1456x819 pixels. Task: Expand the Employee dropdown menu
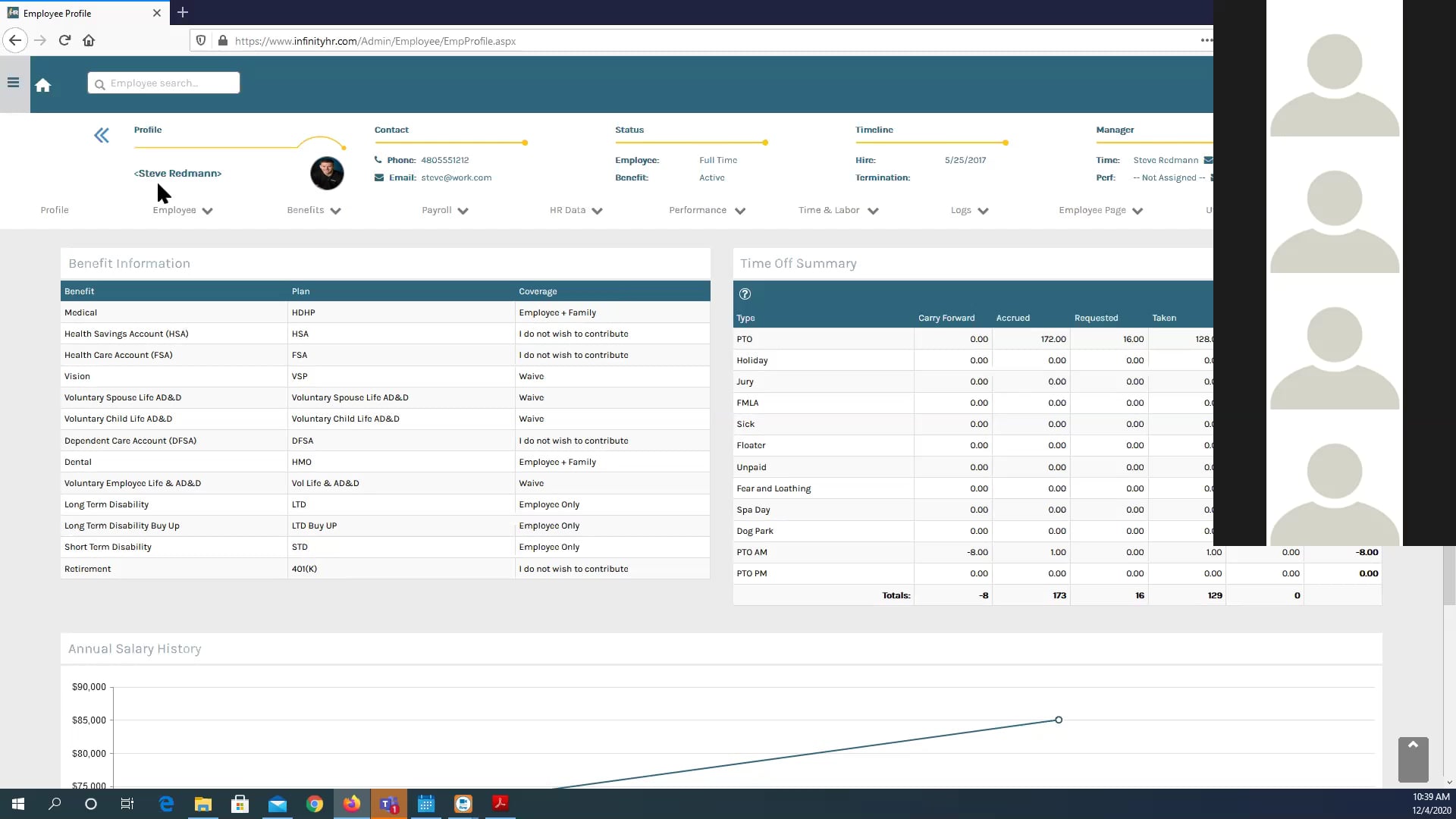[x=181, y=210]
